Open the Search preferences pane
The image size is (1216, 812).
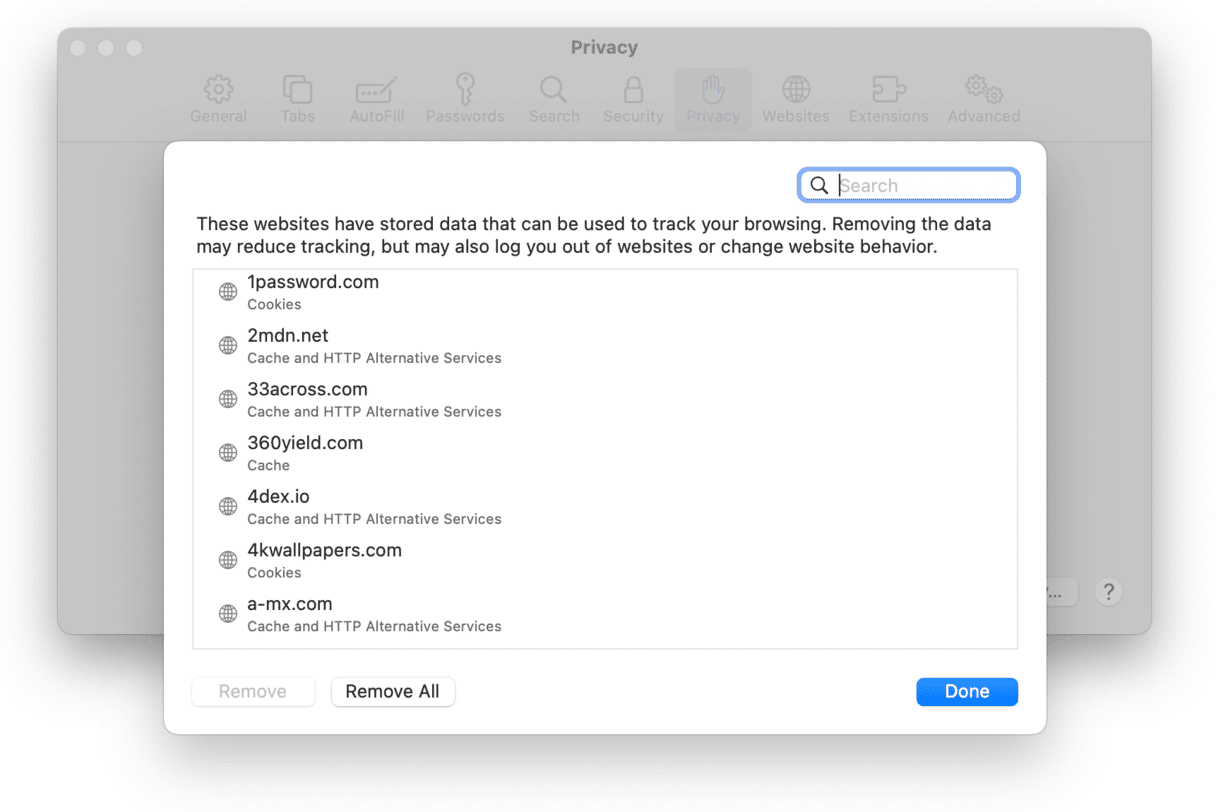554,99
